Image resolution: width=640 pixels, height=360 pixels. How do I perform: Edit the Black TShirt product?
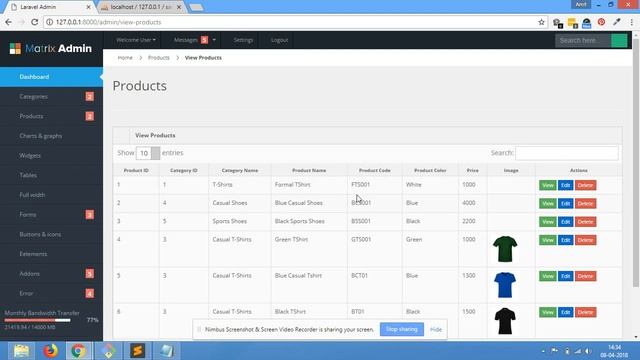pos(565,312)
